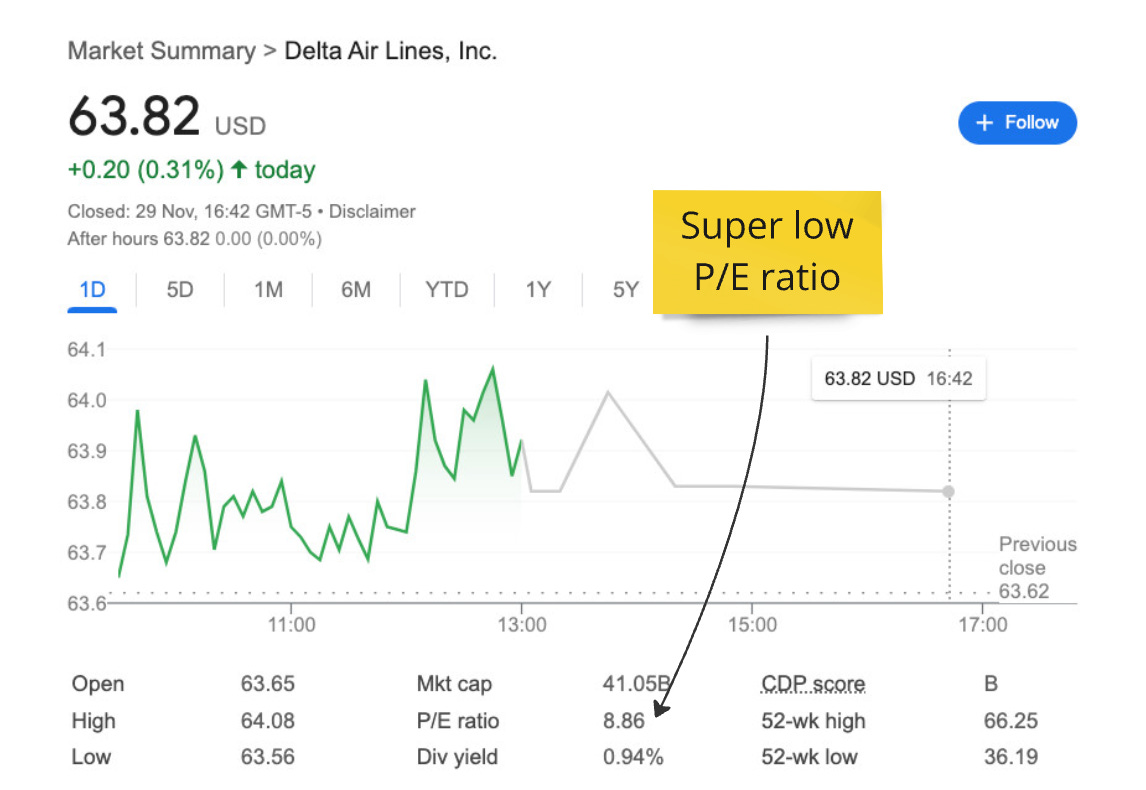Click the 63.82 USD price tooltip
Viewport: 1146px width, 790px height.
click(x=897, y=379)
